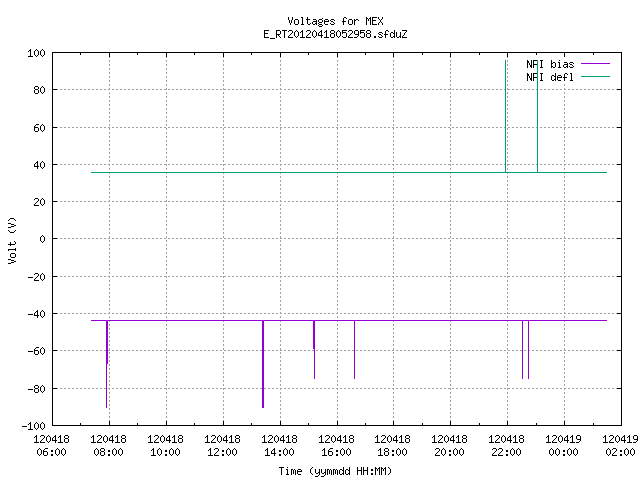The image size is (640, 480).
Task: Click the x-axis label 120418 14:00
Action: click(280, 445)
